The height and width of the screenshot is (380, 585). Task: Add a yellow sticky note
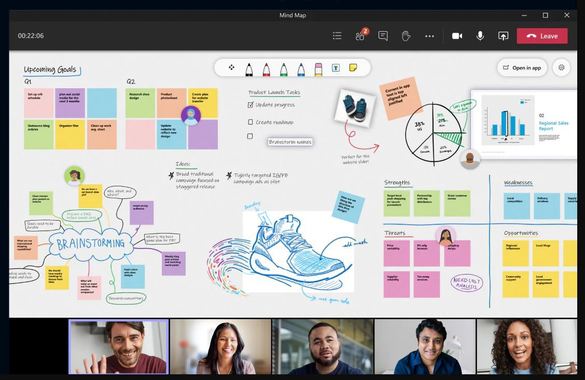(353, 67)
